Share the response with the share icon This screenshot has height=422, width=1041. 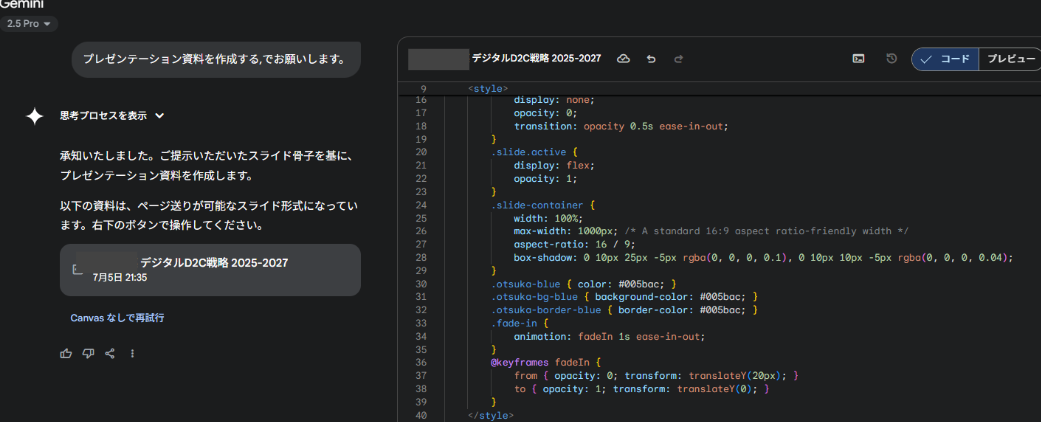[110, 353]
